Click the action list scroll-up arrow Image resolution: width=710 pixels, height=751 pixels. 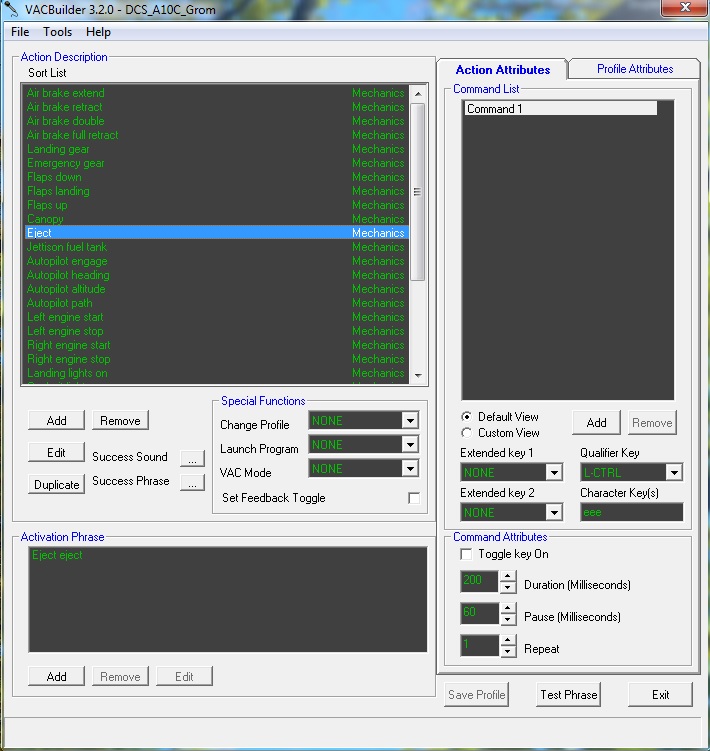coord(418,94)
